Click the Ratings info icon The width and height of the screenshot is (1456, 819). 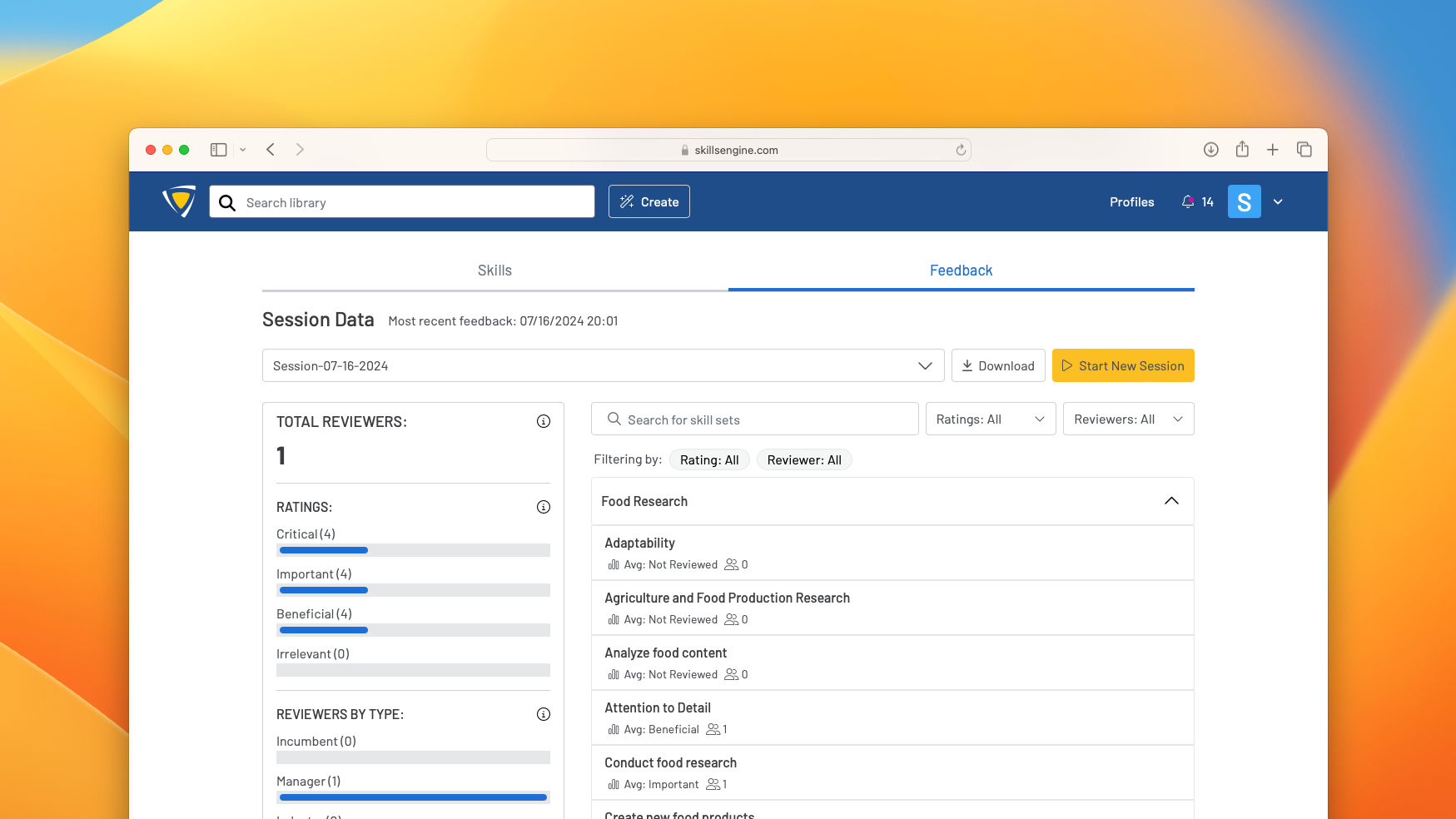coord(544,507)
